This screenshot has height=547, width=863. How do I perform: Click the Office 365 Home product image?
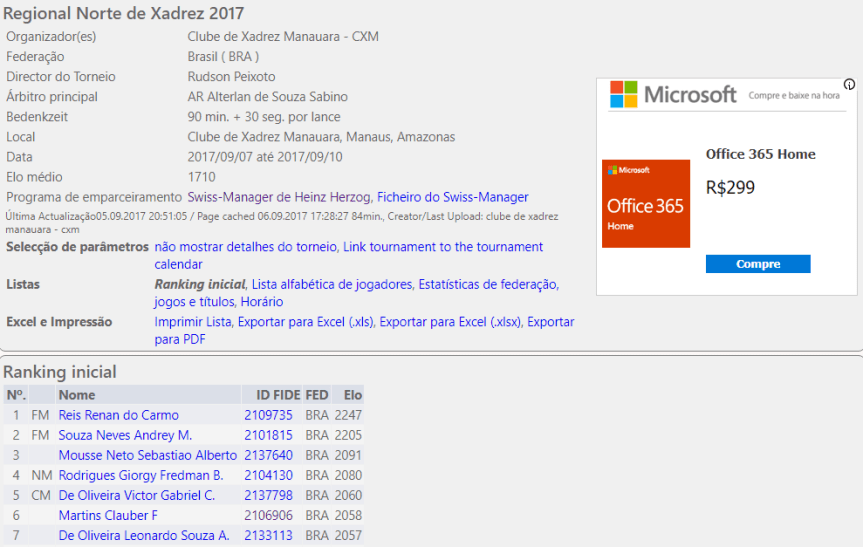645,204
